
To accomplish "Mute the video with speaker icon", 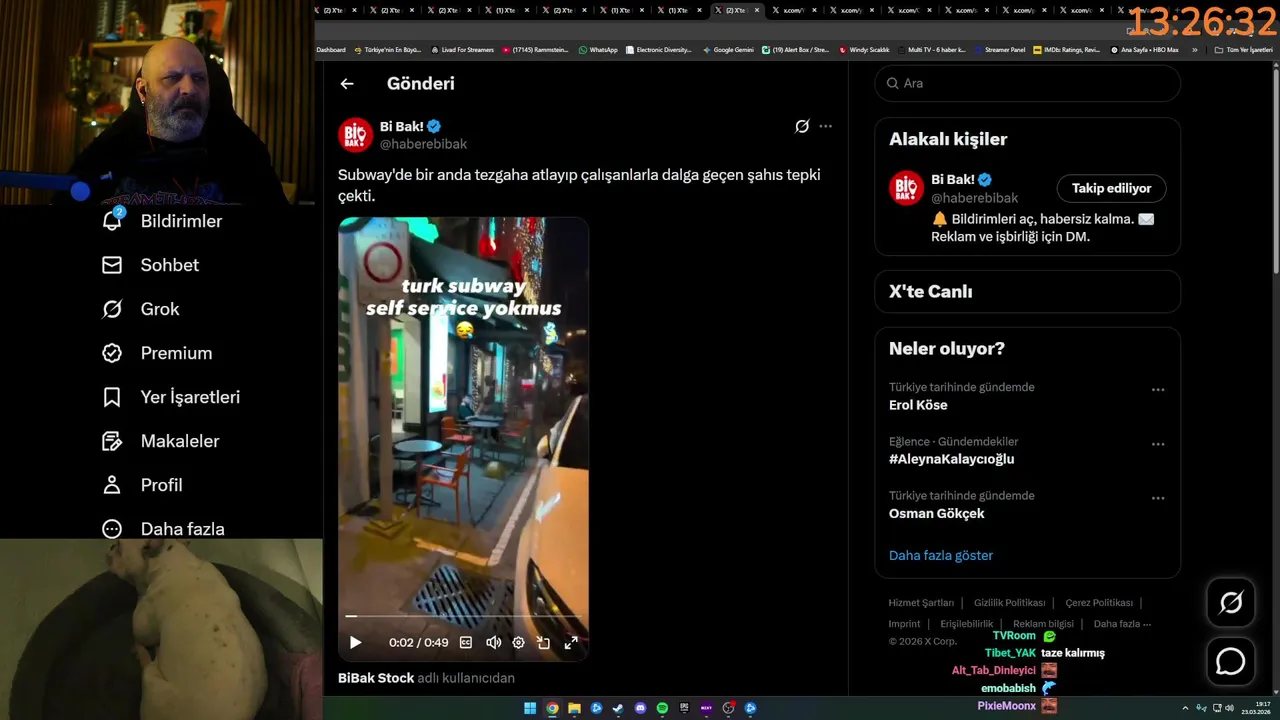I will pyautogui.click(x=493, y=643).
